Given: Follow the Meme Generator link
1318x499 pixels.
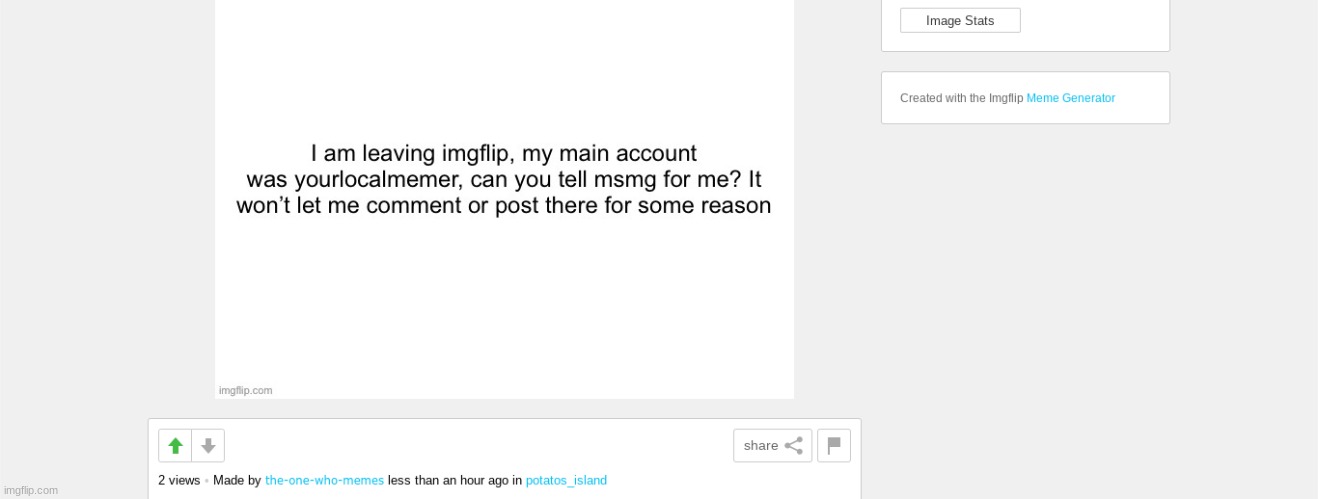Looking at the screenshot, I should [x=1070, y=98].
